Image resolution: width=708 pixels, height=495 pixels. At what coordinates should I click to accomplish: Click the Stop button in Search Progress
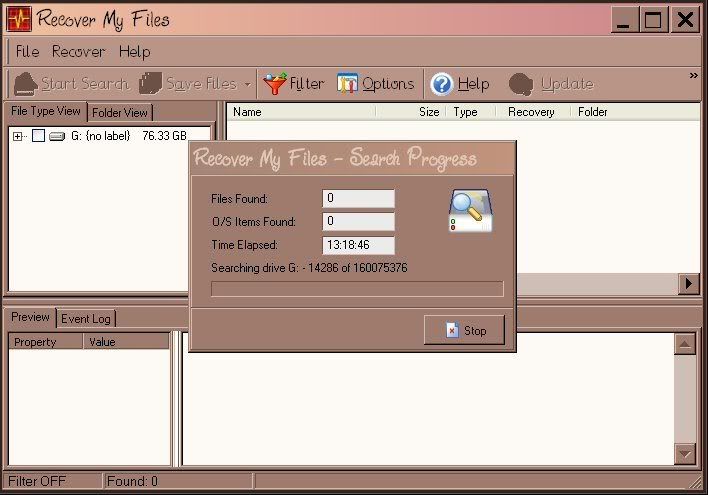click(x=465, y=331)
